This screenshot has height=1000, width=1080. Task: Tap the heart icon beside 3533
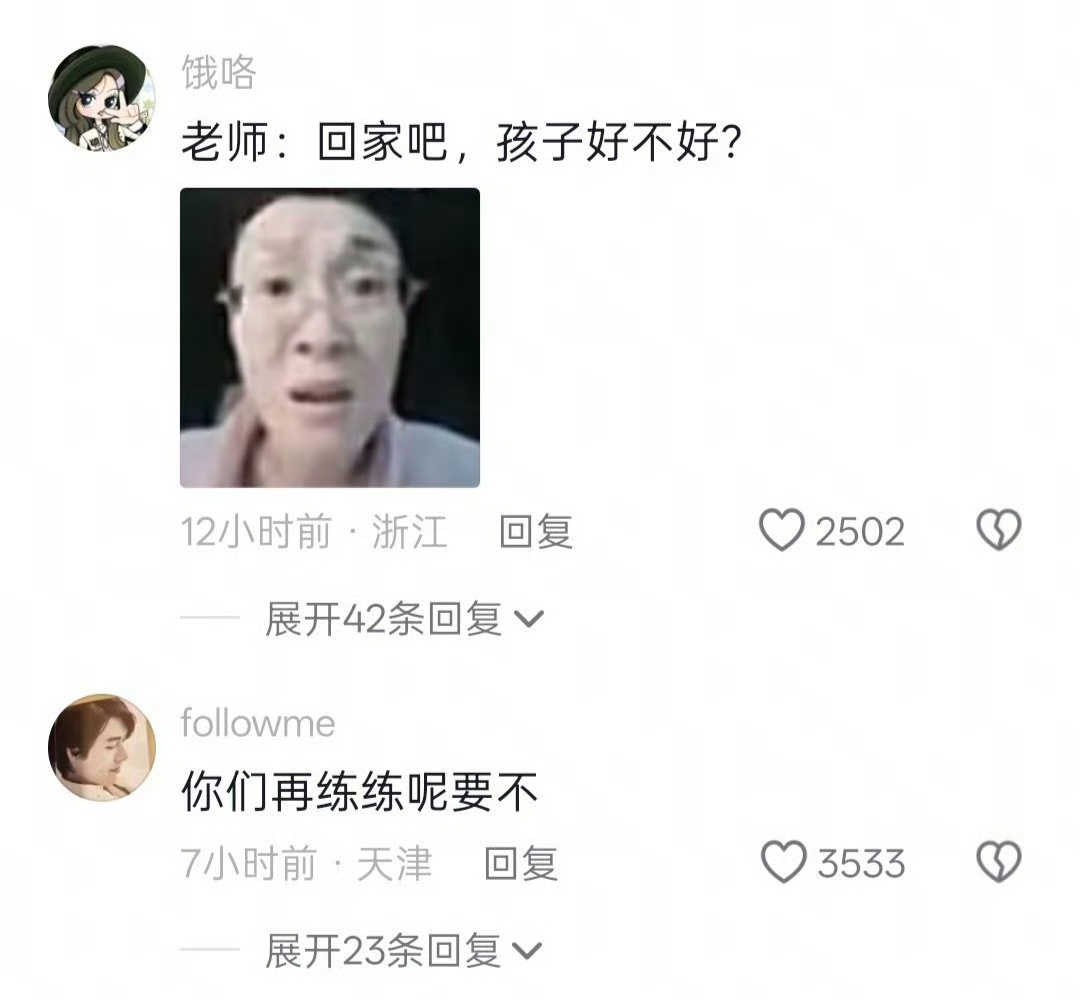point(783,862)
